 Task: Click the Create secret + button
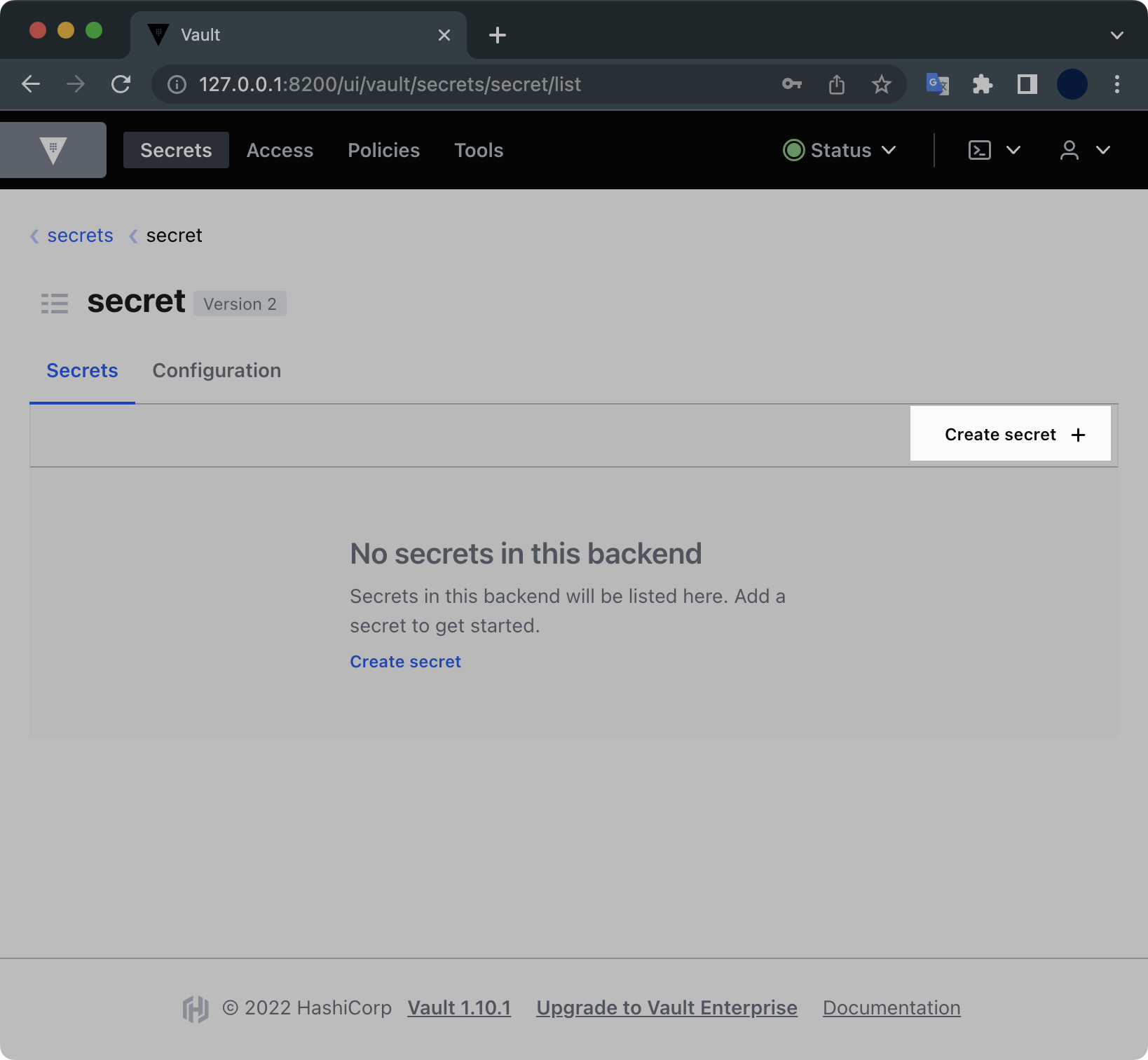click(x=1010, y=434)
